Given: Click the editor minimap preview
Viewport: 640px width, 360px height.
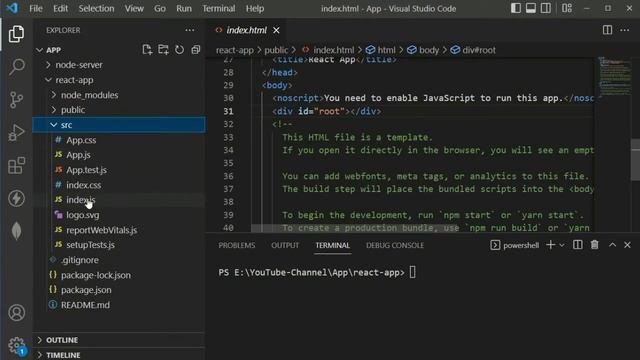Looking at the screenshot, I should 615,76.
